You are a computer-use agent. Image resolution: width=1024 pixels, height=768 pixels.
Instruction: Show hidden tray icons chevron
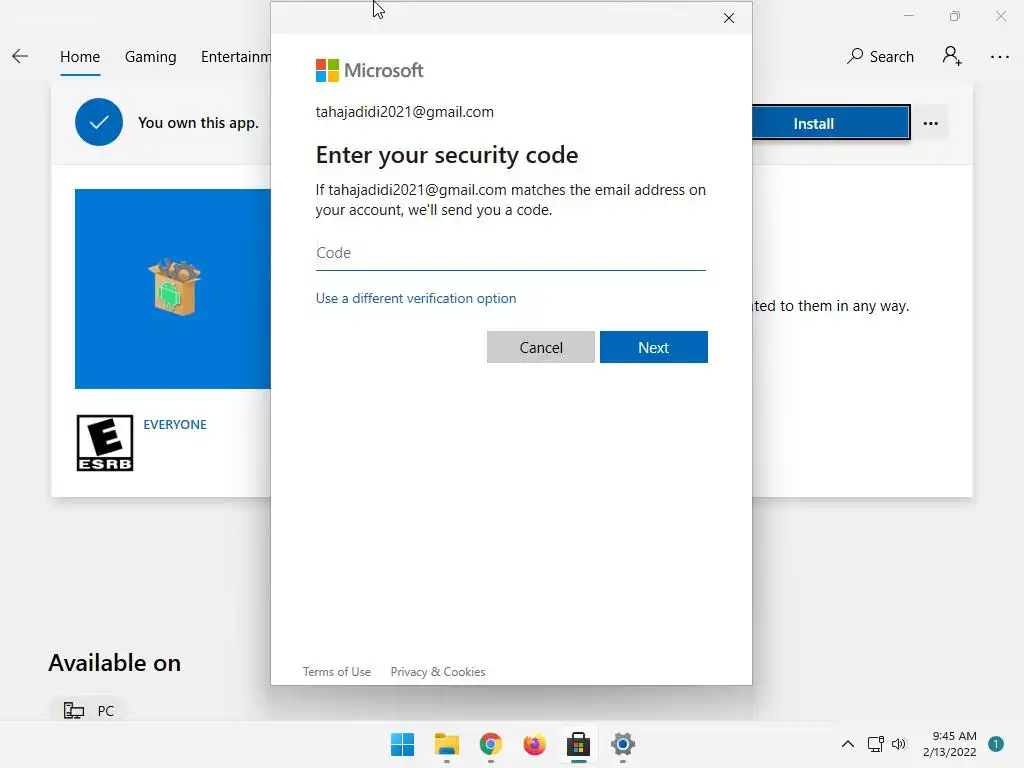(848, 744)
